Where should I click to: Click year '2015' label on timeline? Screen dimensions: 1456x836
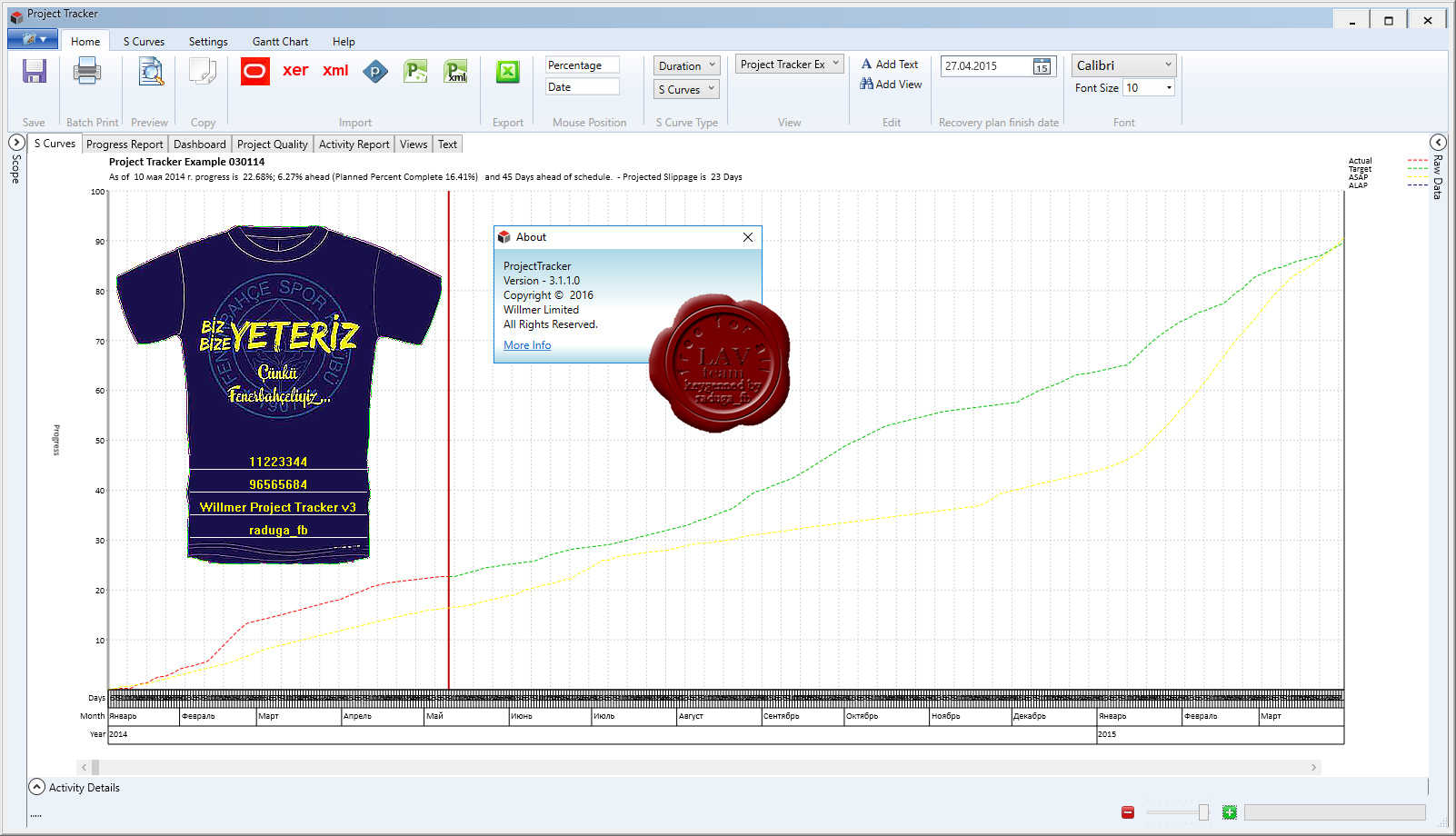(x=1107, y=734)
